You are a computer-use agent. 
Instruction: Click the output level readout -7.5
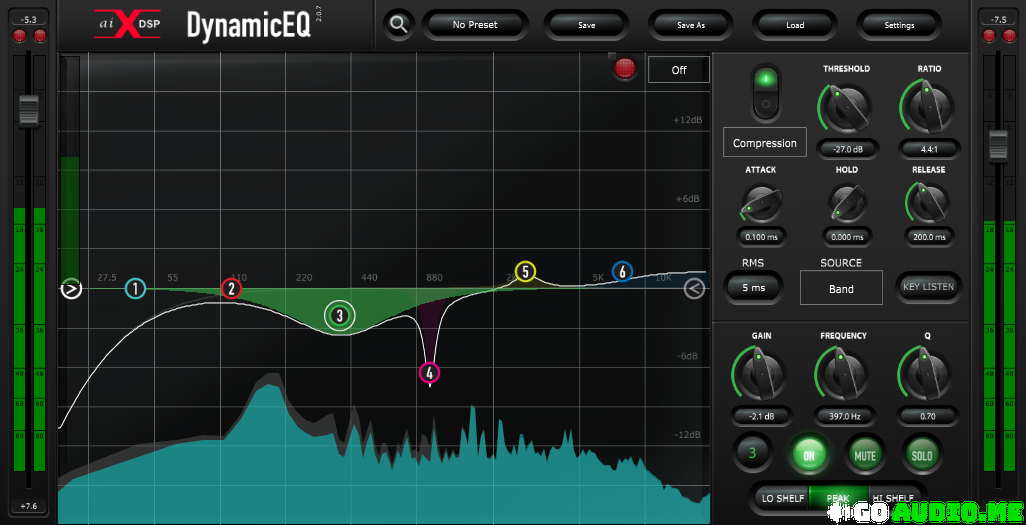[999, 18]
